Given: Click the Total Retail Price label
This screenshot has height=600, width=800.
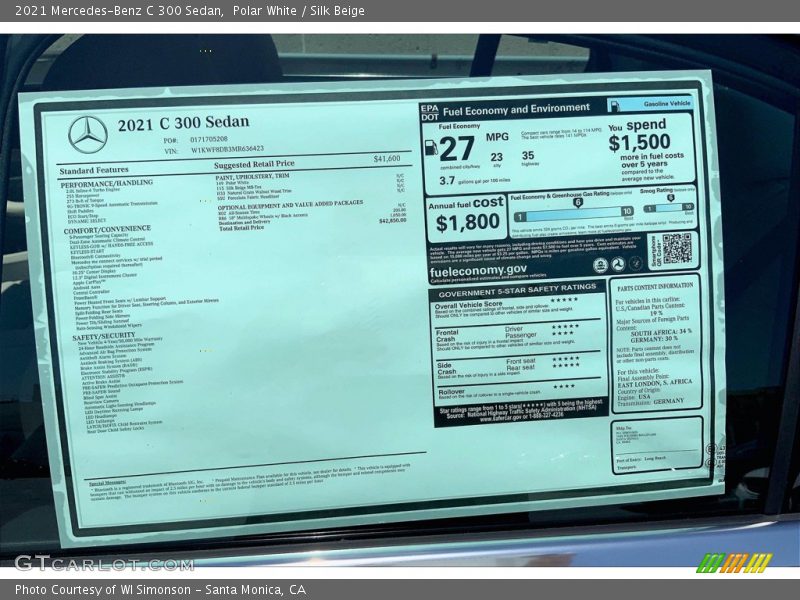Looking at the screenshot, I should [241, 228].
